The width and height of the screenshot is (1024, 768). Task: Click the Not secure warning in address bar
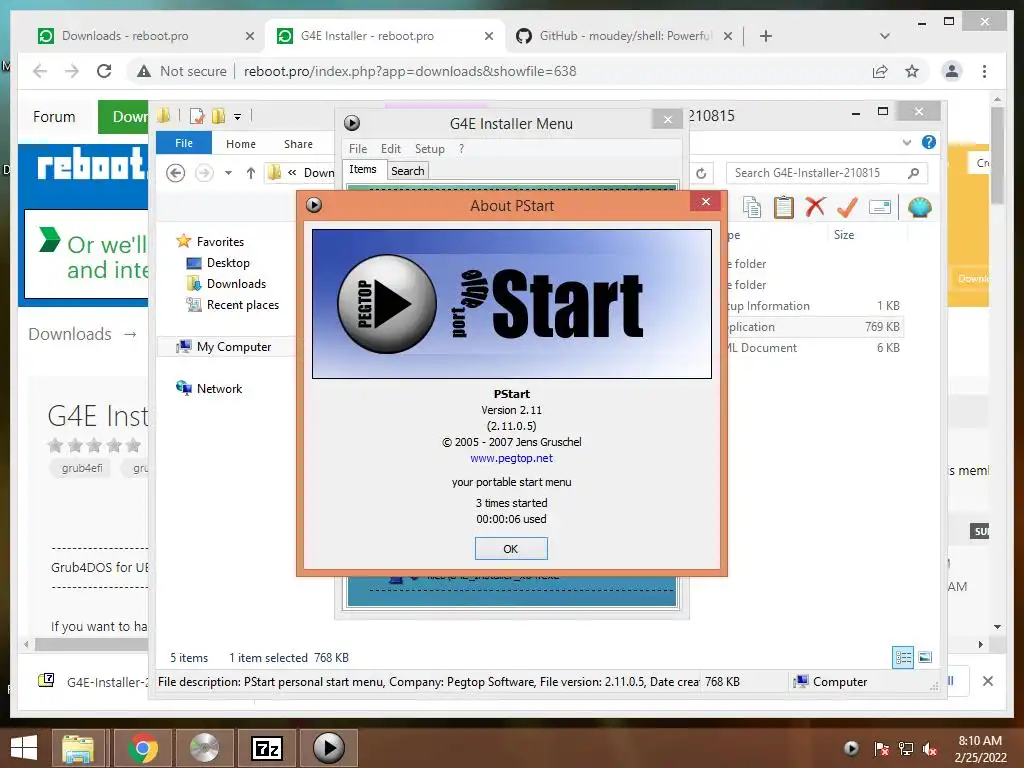(182, 71)
